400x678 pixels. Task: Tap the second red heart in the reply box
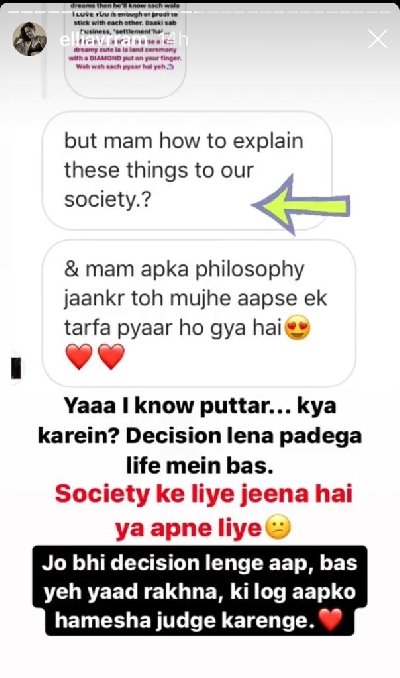[x=112, y=357]
